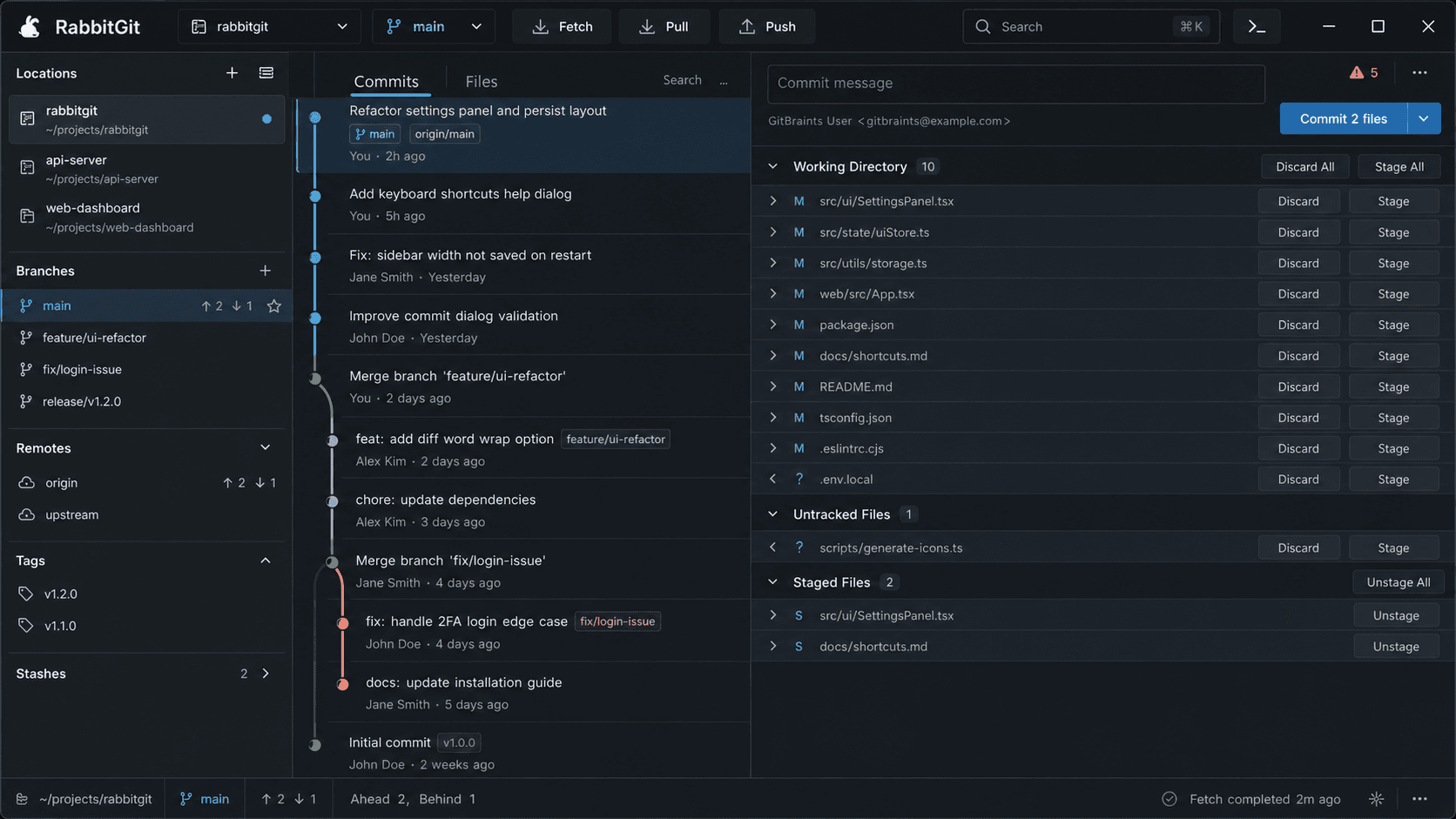Open the more options menu beside warnings

point(1420,72)
